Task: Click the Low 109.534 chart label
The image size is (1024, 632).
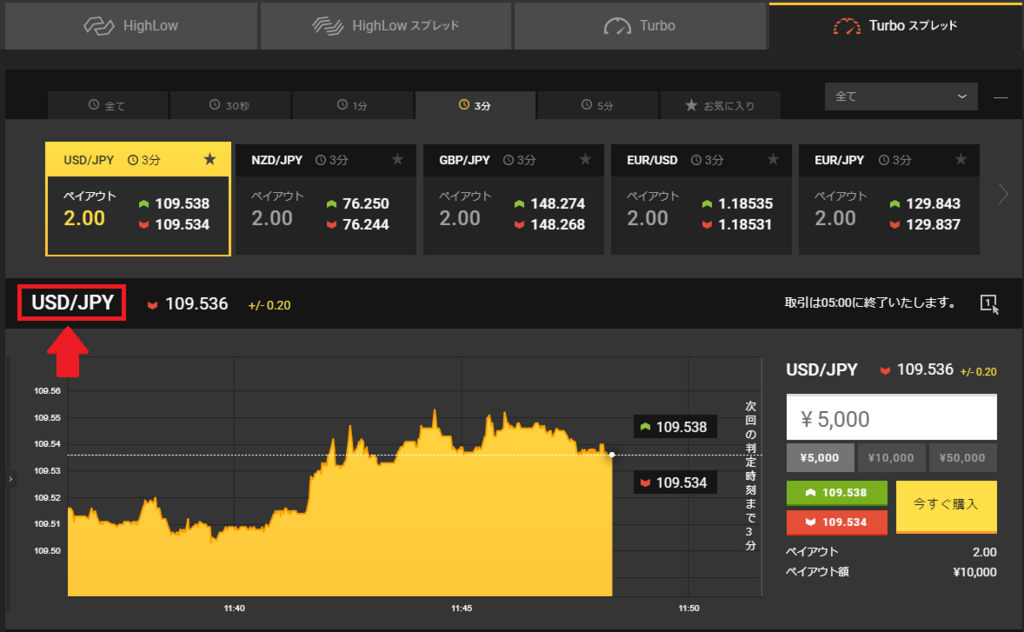Action: [675, 482]
